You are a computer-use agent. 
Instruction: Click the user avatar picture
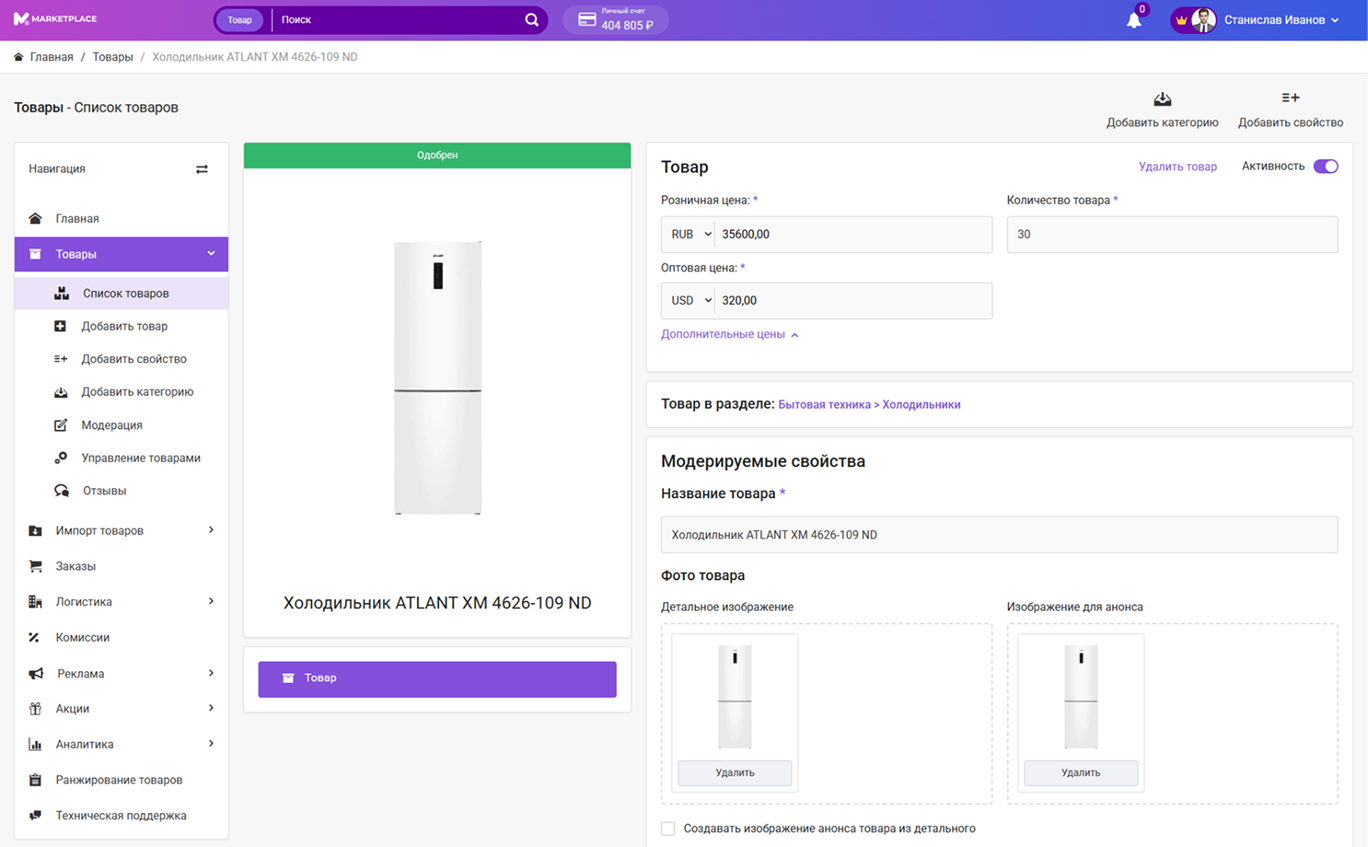(1204, 20)
